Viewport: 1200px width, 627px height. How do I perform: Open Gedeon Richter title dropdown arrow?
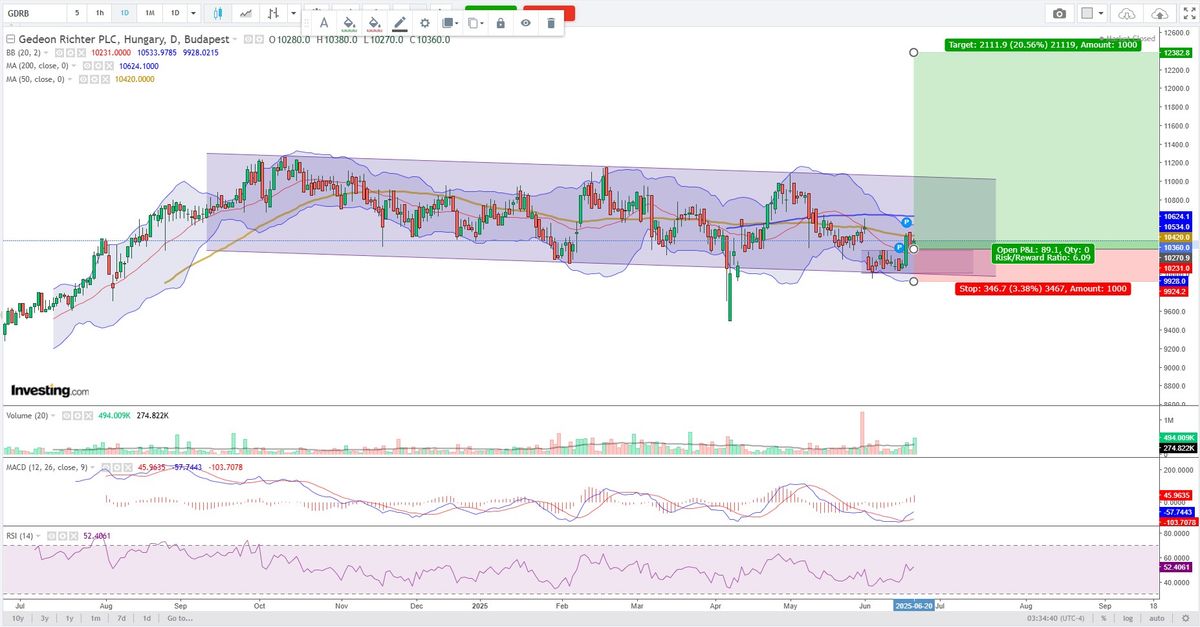(234, 38)
